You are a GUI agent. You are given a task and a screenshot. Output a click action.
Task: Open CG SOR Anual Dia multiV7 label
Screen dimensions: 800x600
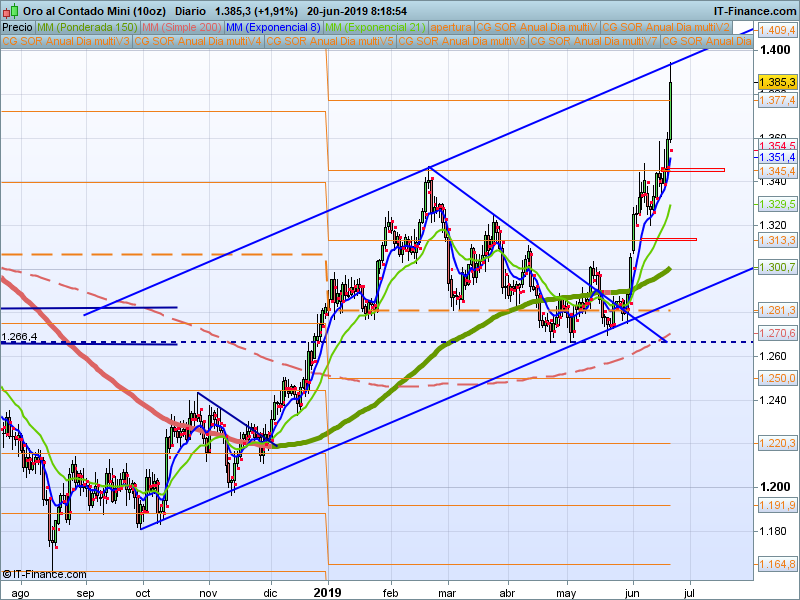[593, 41]
